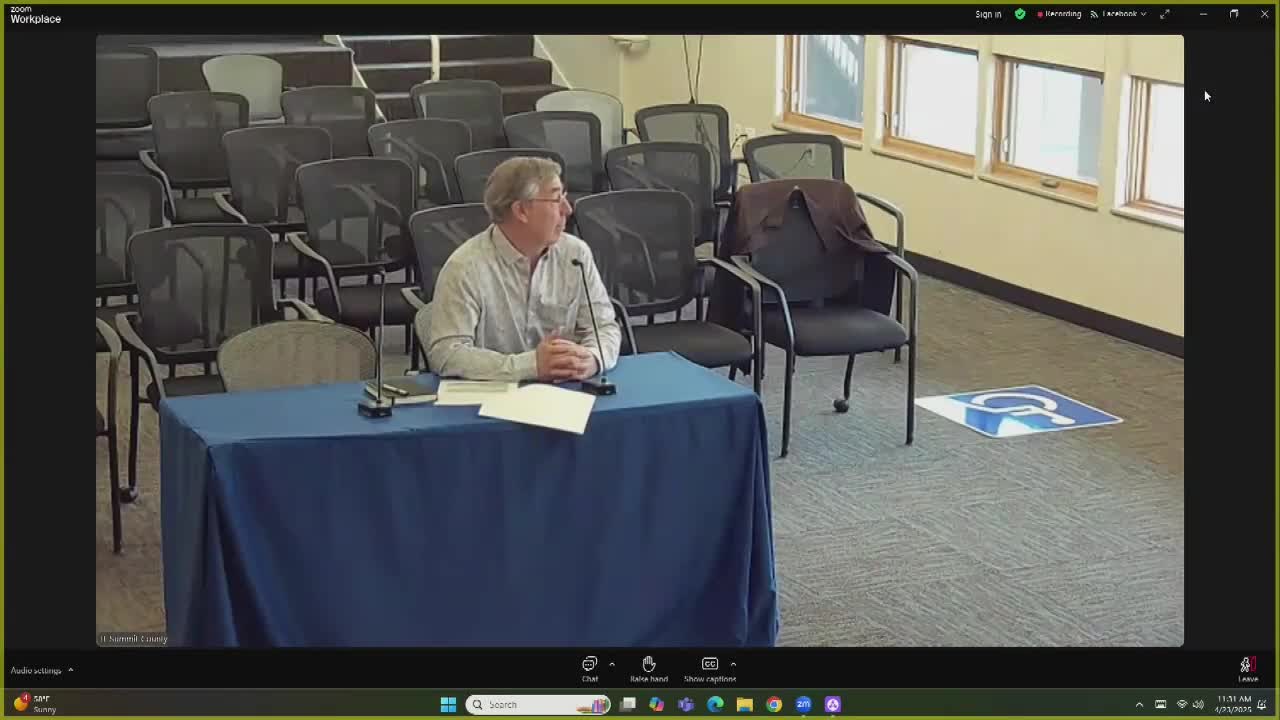Click the taskbar Search box
This screenshot has height=720, width=1280.
pyautogui.click(x=539, y=704)
